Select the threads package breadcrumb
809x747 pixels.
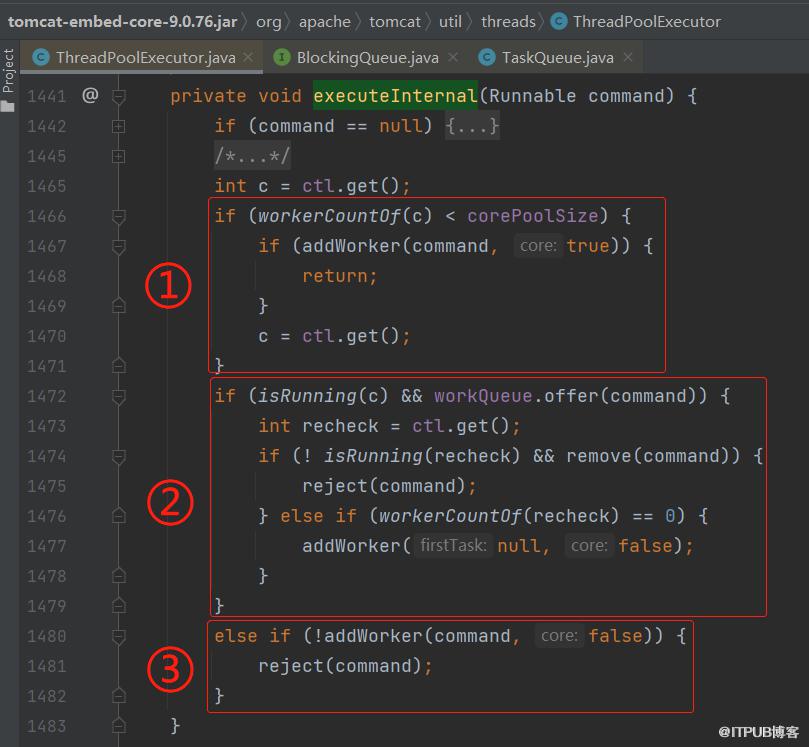[x=508, y=22]
